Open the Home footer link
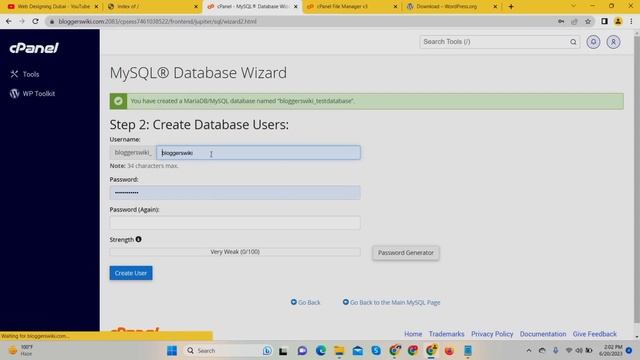 [413, 334]
